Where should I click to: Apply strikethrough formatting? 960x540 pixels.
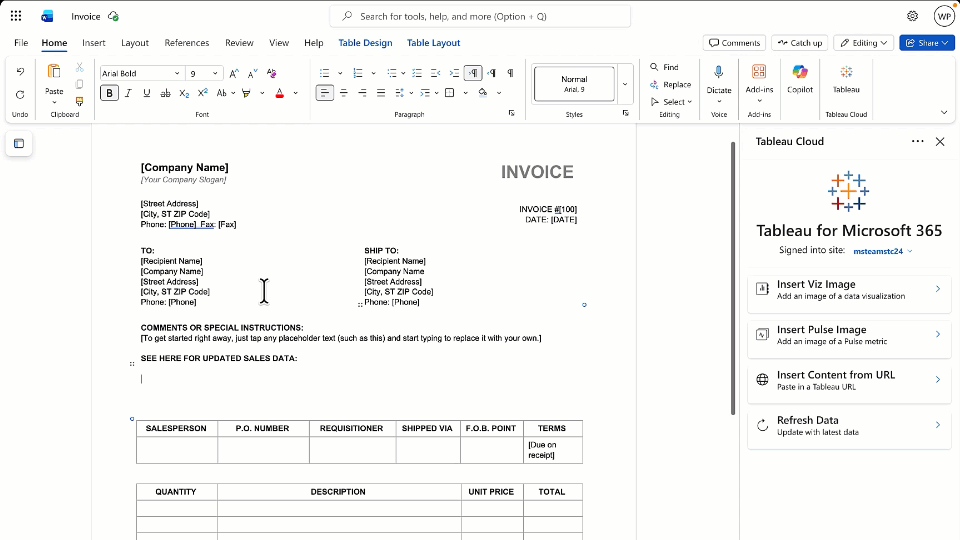pos(165,93)
